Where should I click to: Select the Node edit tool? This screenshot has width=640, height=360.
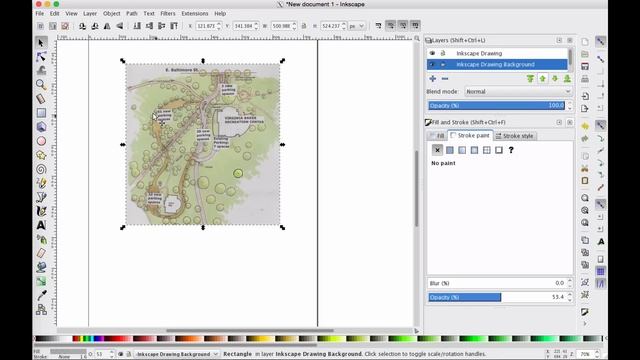pyautogui.click(x=41, y=57)
